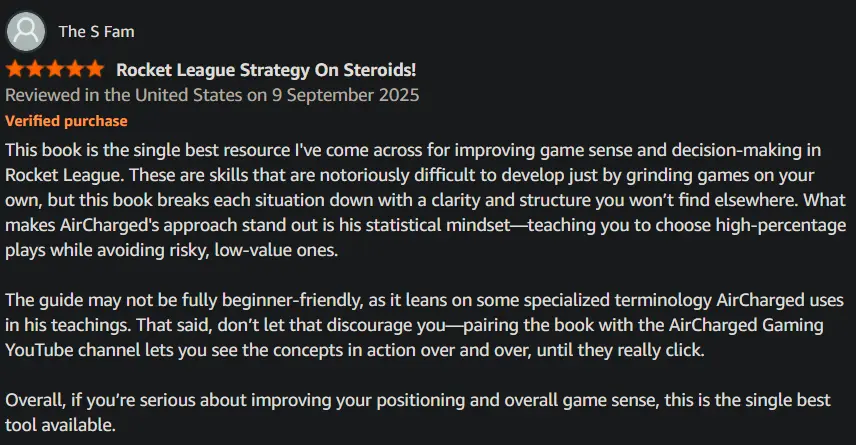Click the "Verified purchase" label

[66, 121]
